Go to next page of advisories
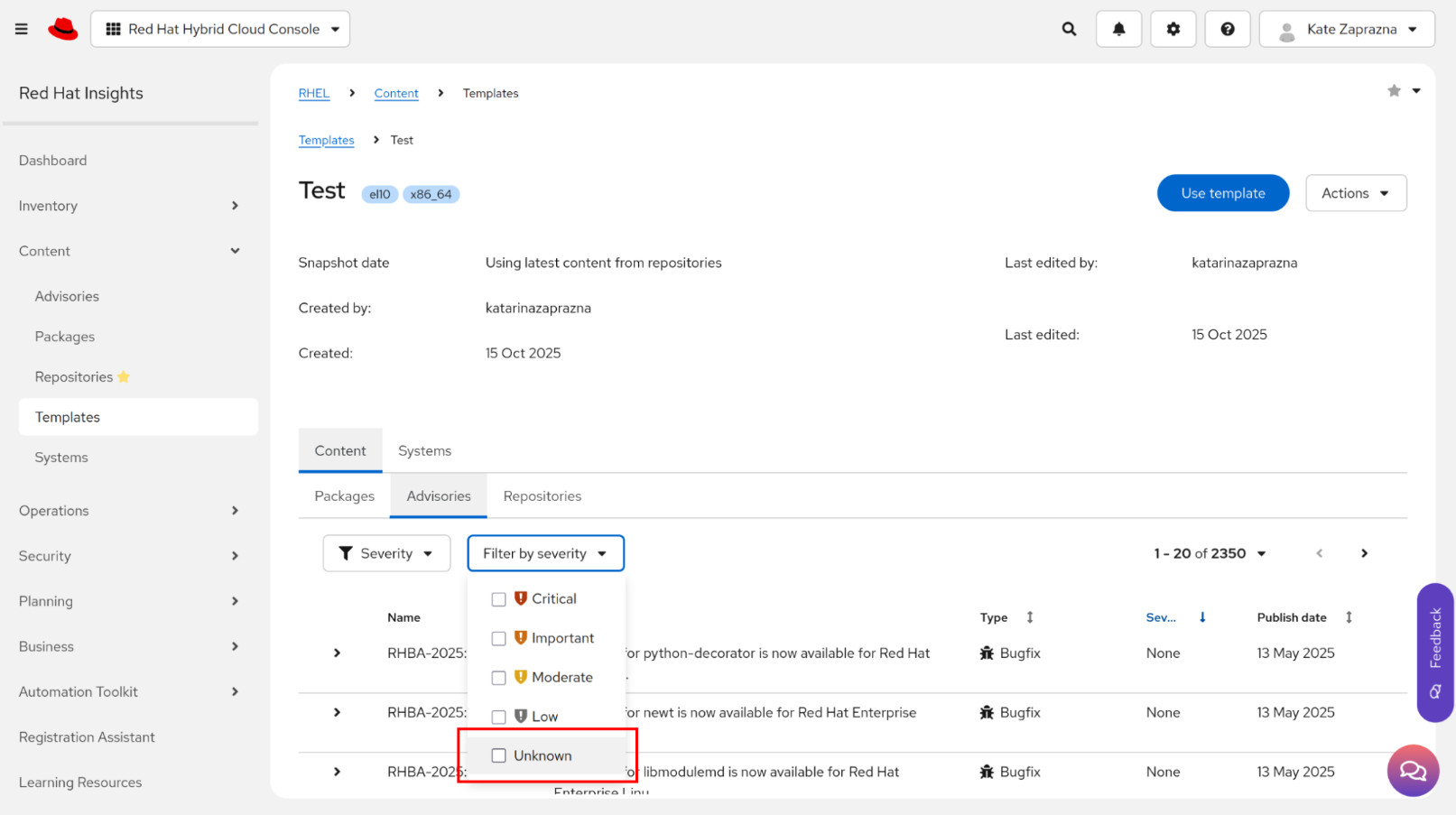The height and width of the screenshot is (815, 1456). (1364, 553)
